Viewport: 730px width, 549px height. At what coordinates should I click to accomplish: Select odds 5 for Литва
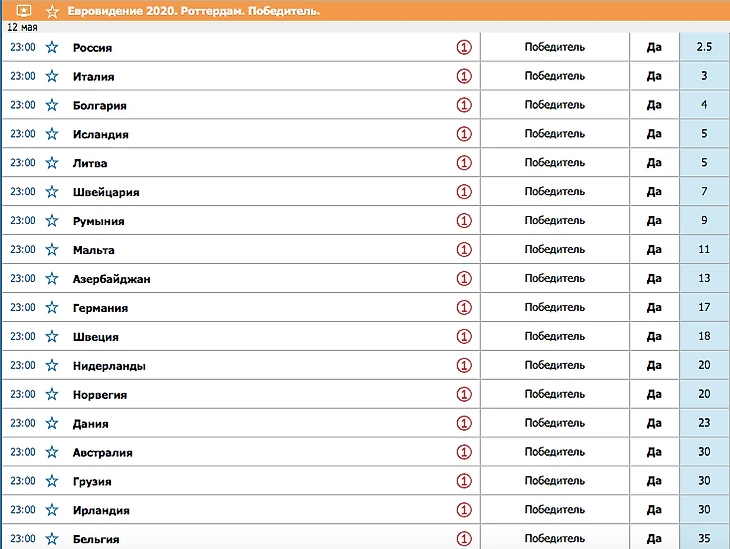click(x=704, y=162)
